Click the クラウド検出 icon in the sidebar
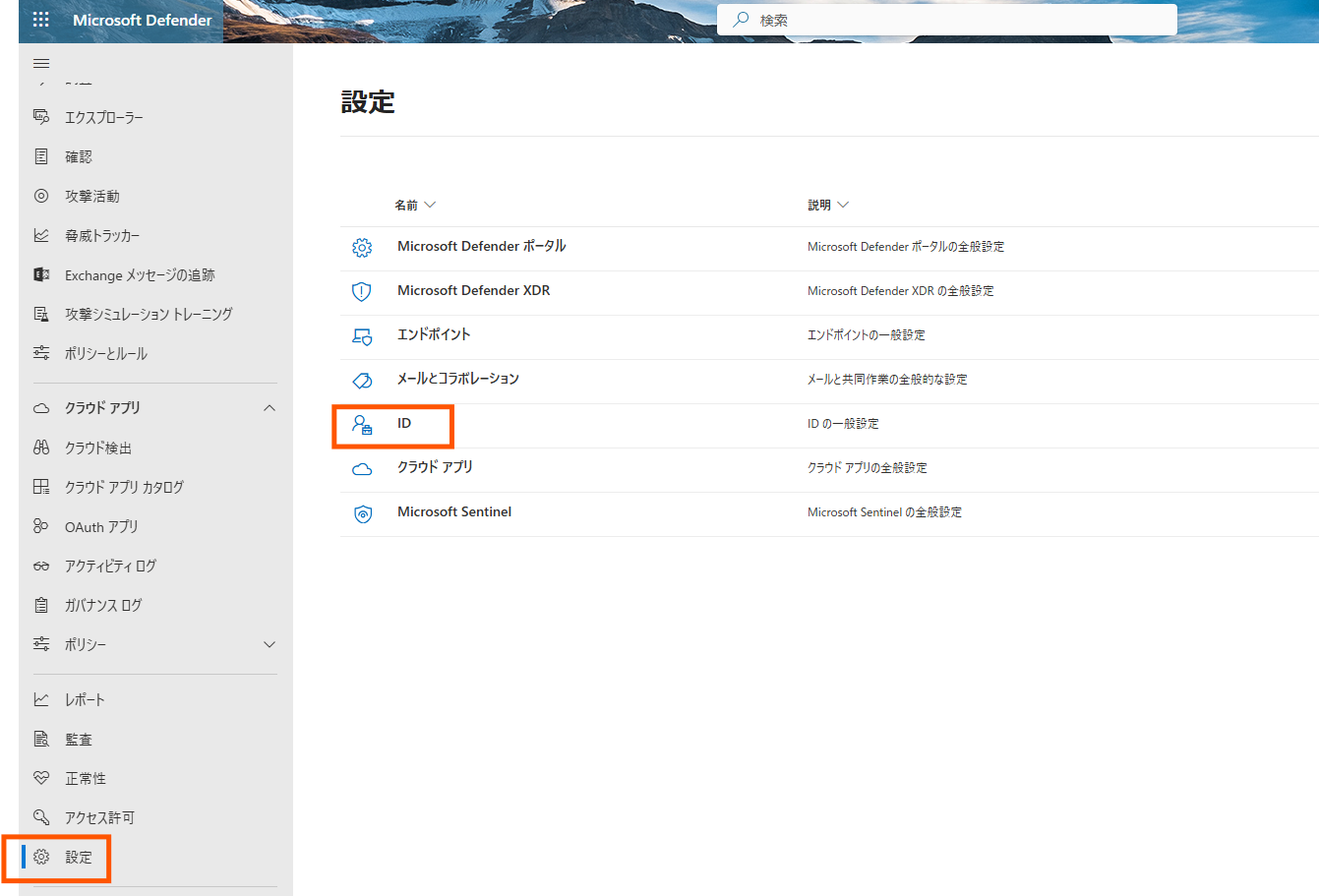The height and width of the screenshot is (896, 1319). click(40, 447)
